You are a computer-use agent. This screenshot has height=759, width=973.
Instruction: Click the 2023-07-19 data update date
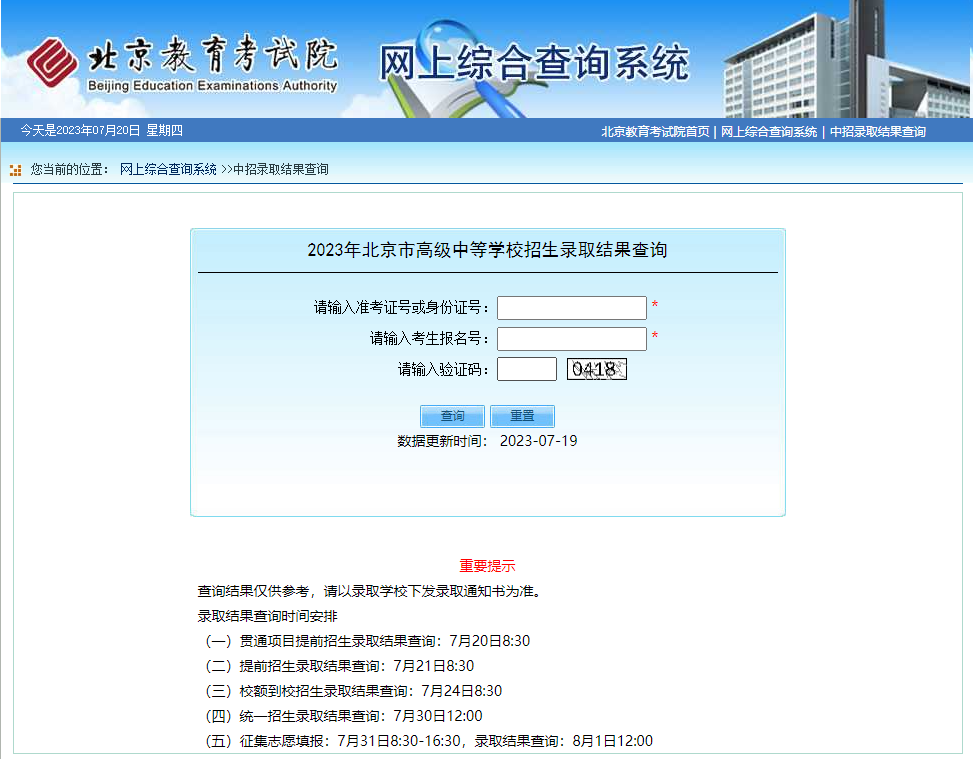coord(538,441)
